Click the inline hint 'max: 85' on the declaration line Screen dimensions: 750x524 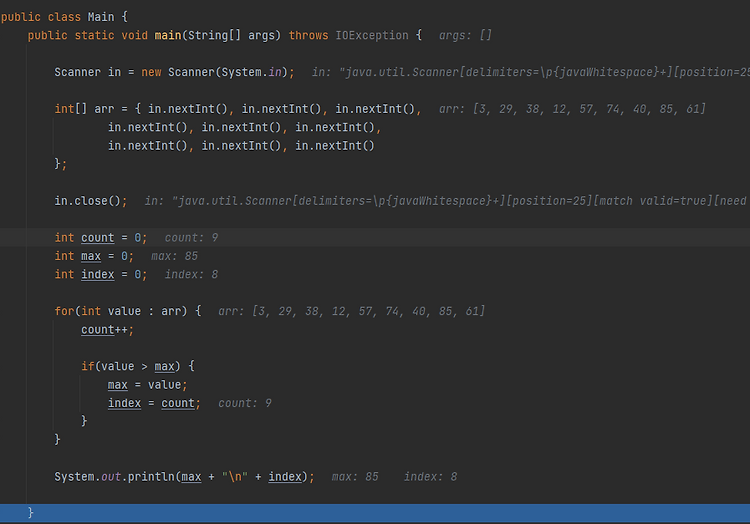click(x=175, y=256)
